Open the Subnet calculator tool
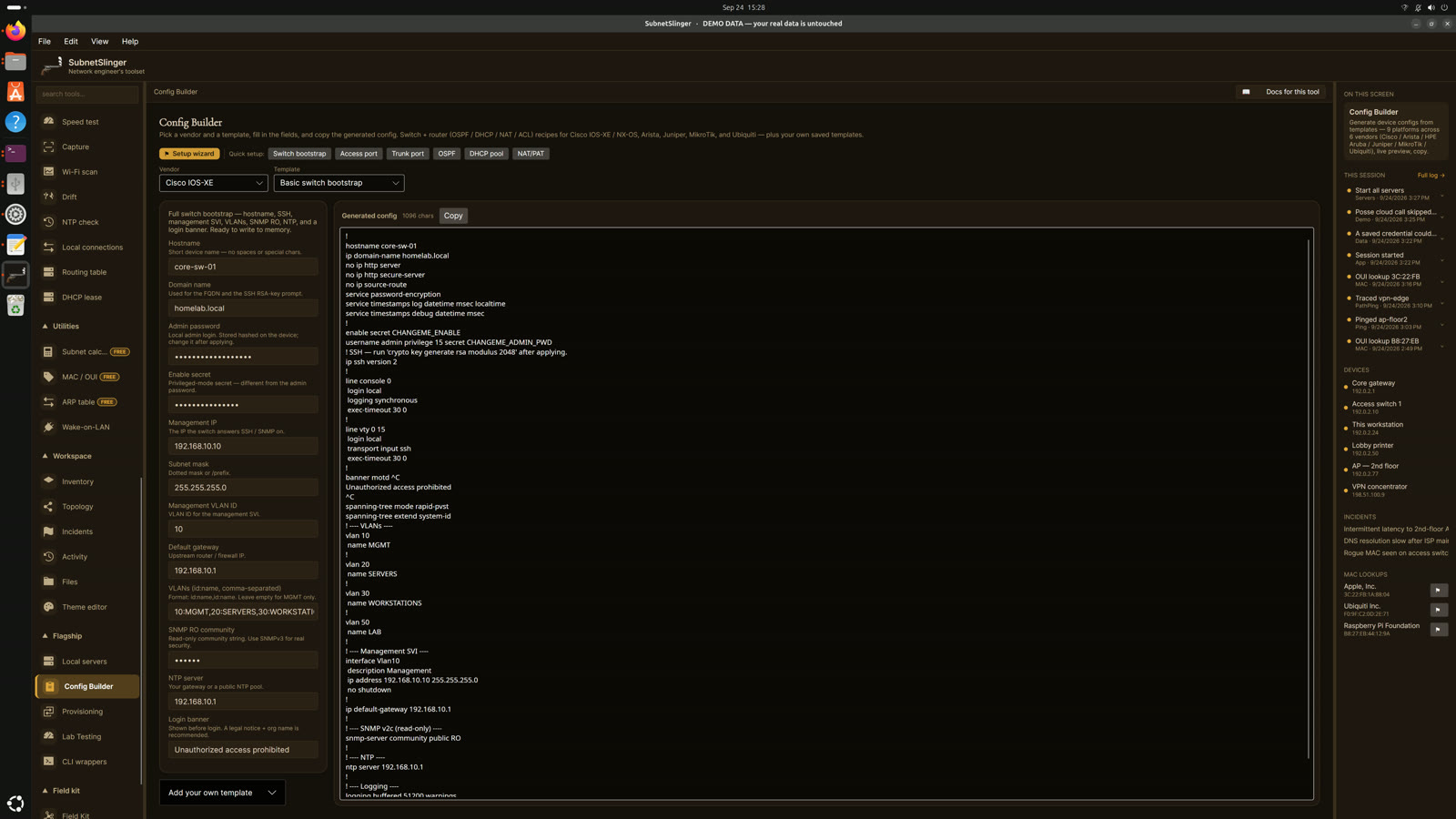 tap(87, 352)
